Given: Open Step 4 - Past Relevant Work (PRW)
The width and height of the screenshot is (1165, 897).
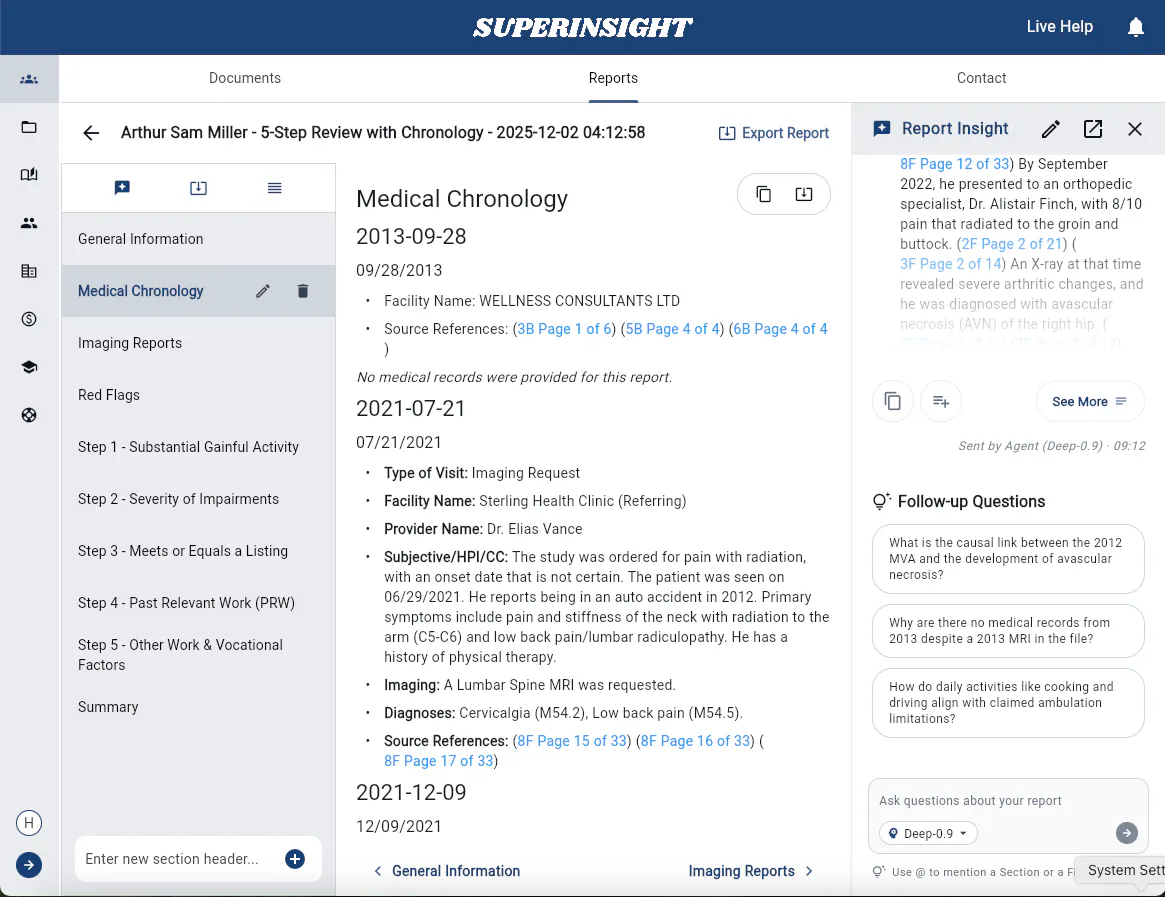Looking at the screenshot, I should pos(198,603).
